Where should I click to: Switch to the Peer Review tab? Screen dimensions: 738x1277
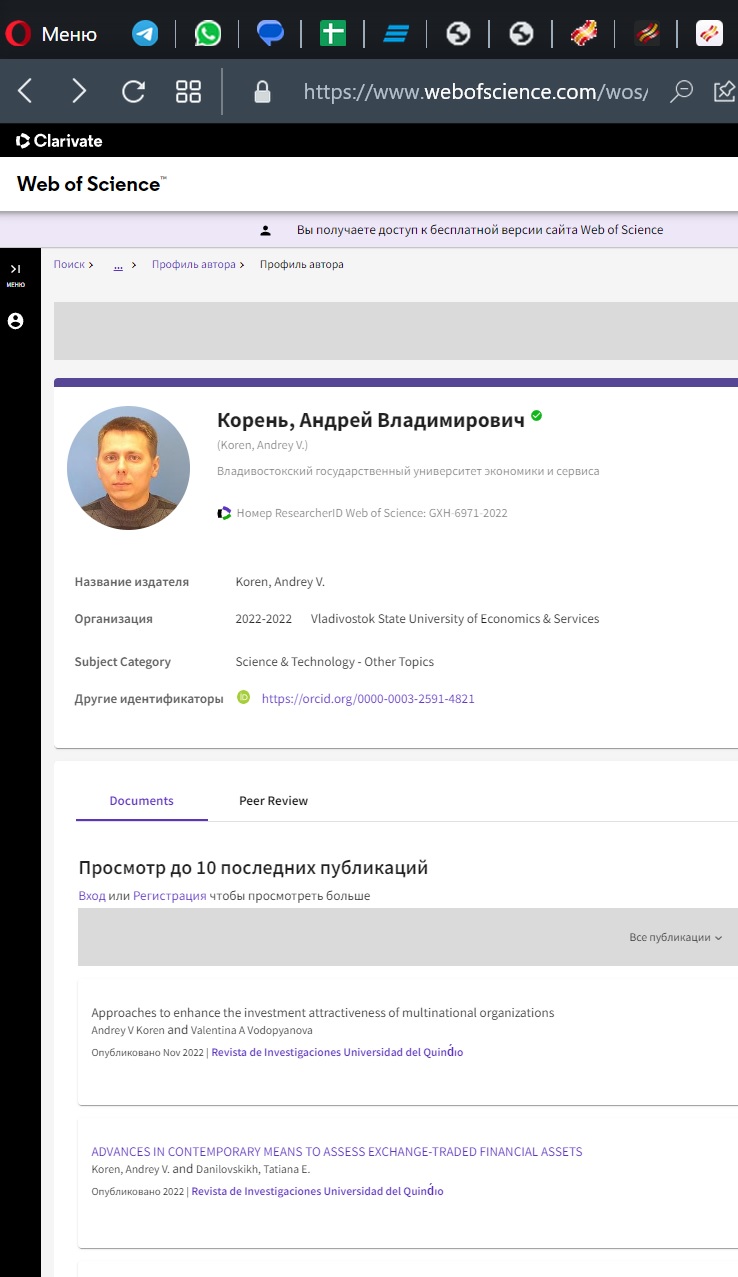(x=273, y=801)
